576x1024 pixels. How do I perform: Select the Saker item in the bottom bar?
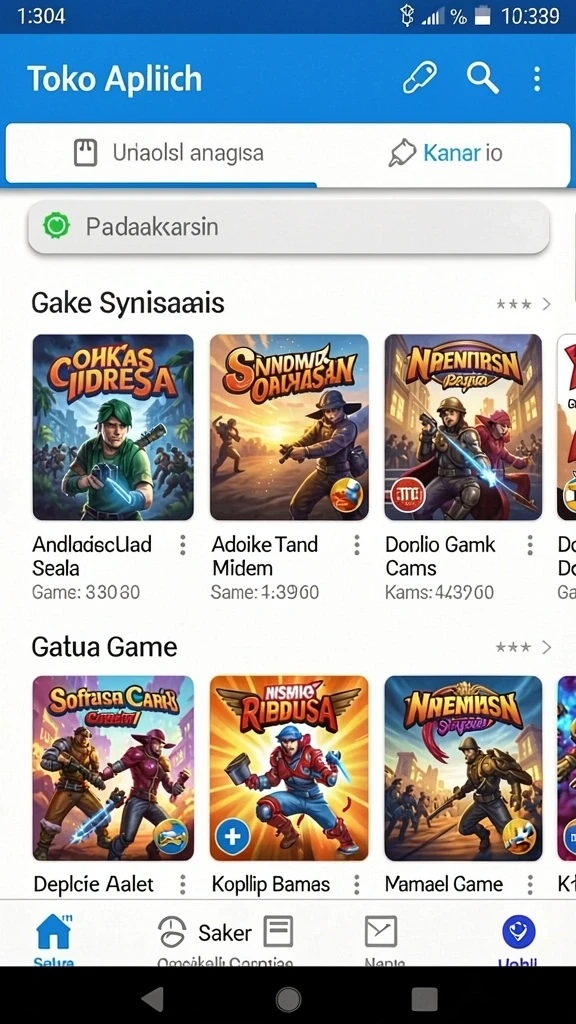pos(225,933)
